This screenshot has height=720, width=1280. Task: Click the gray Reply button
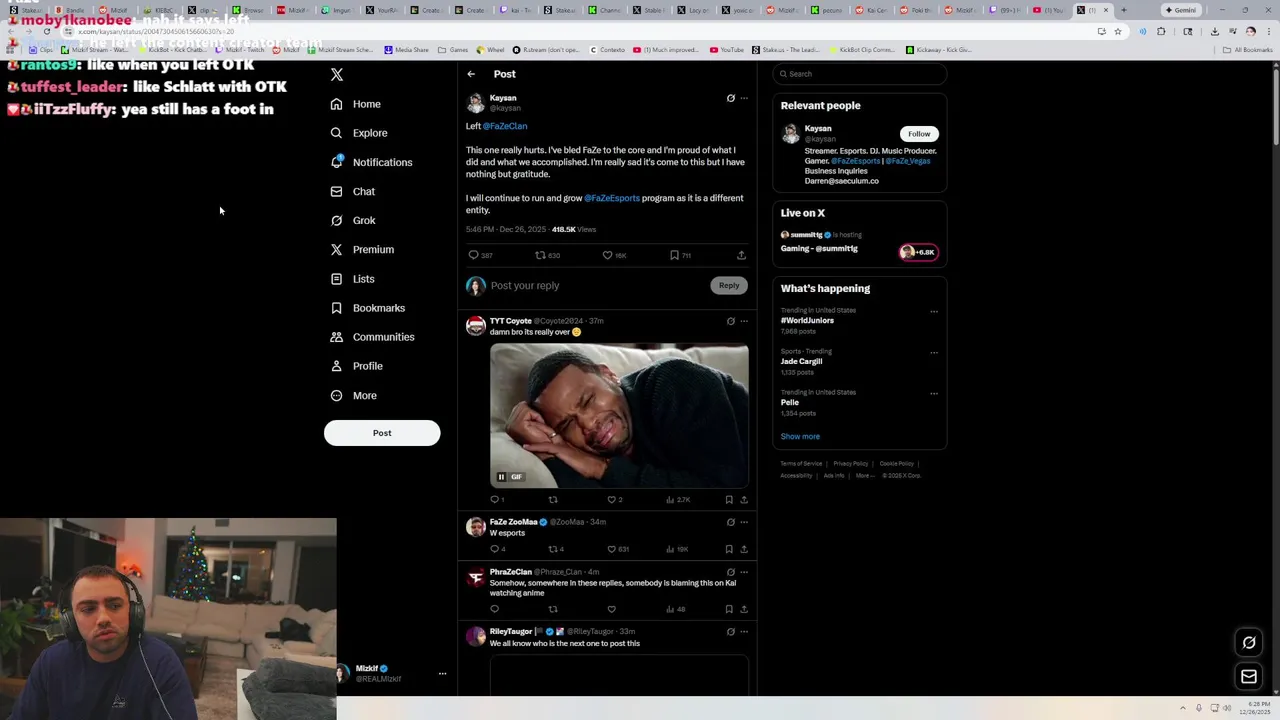coord(729,286)
